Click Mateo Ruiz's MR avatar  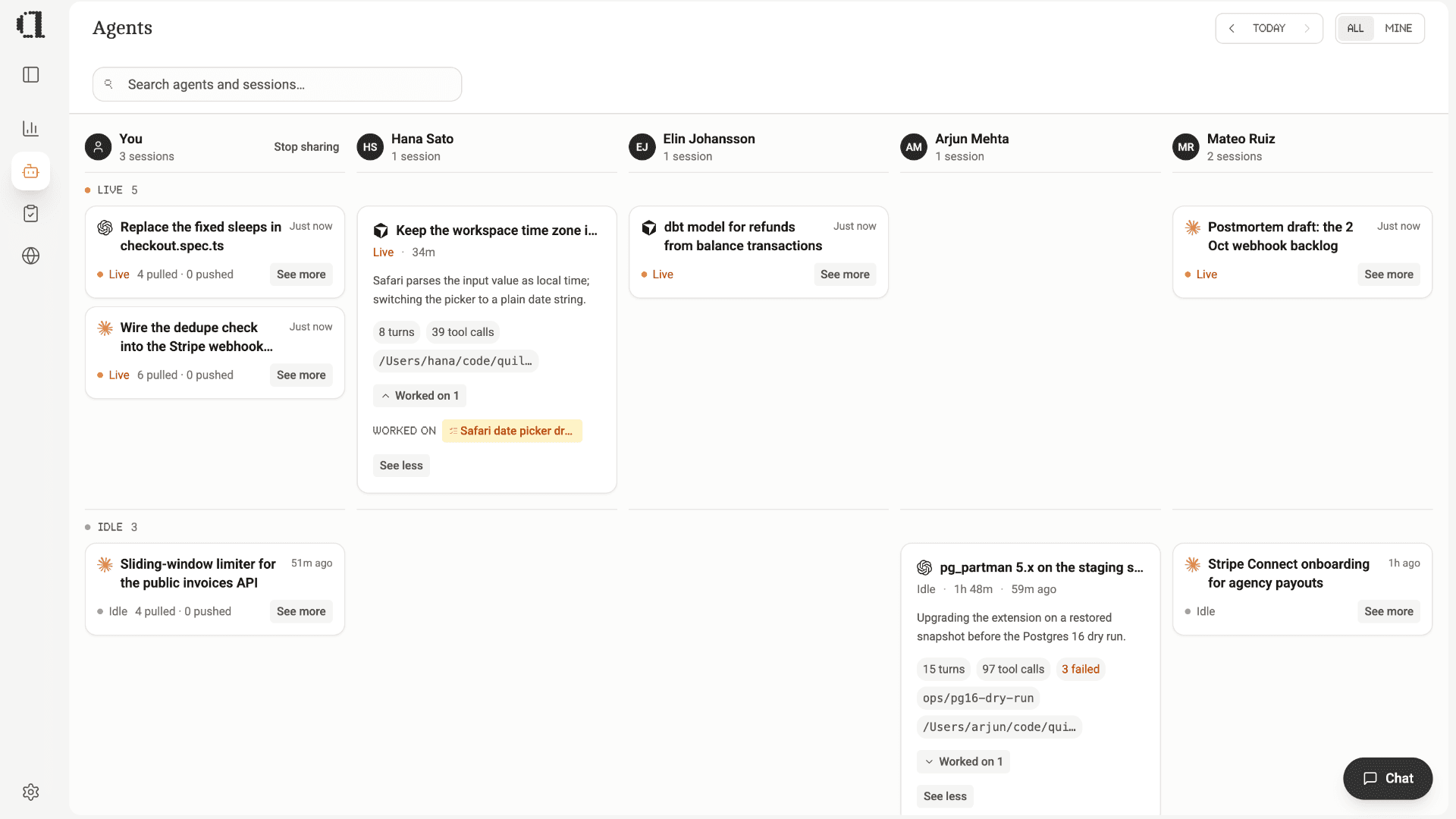[x=1186, y=147]
